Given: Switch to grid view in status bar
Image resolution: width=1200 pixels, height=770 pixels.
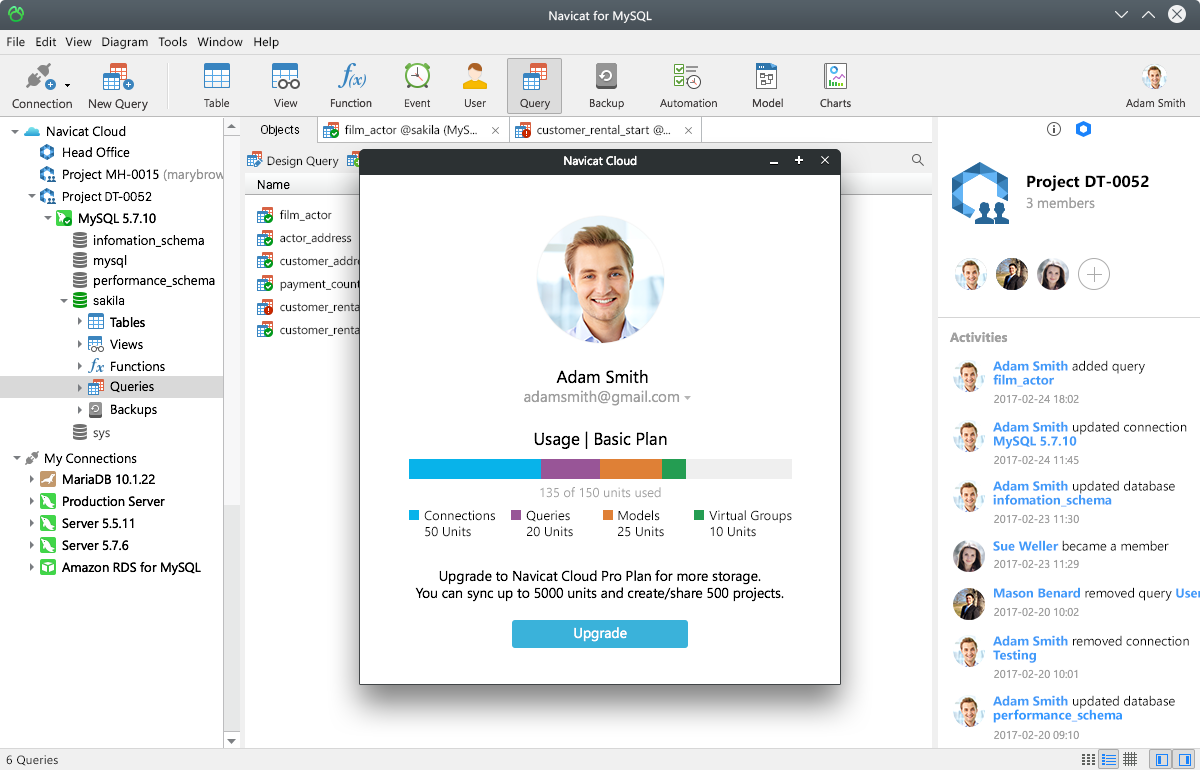Looking at the screenshot, I should coord(1130,760).
